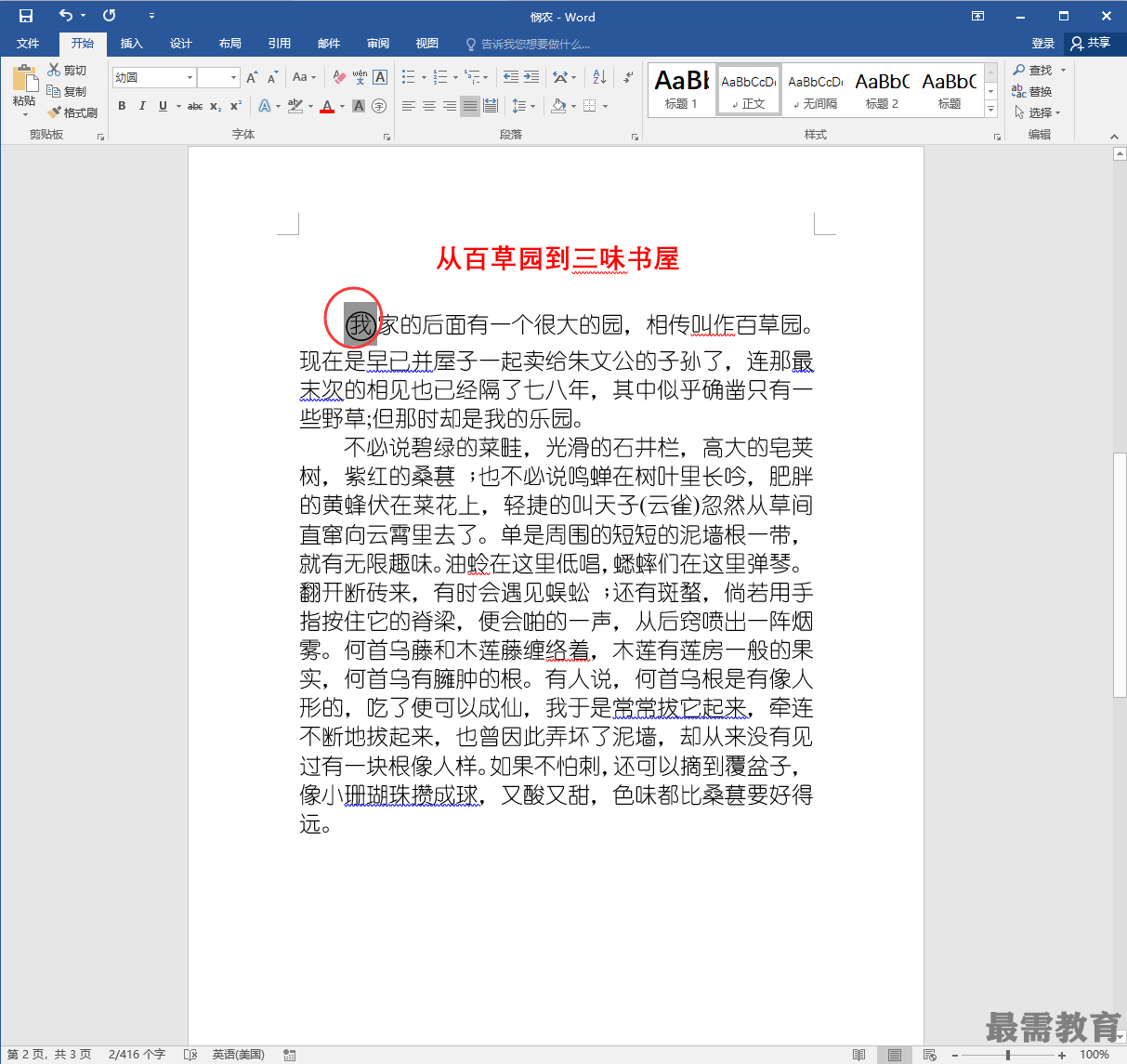This screenshot has height=1064, width=1127.
Task: Expand the Styles gallery More arrow
Action: (x=990, y=110)
